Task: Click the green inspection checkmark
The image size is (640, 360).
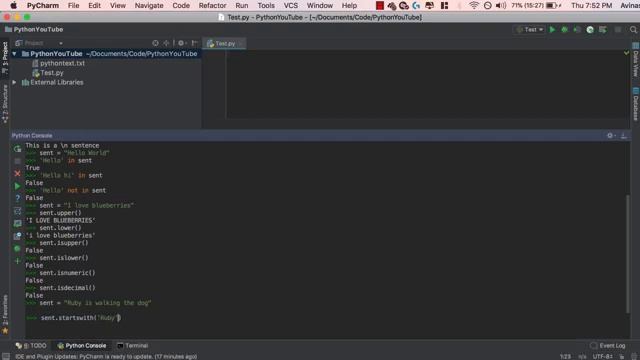Action: pos(627,53)
